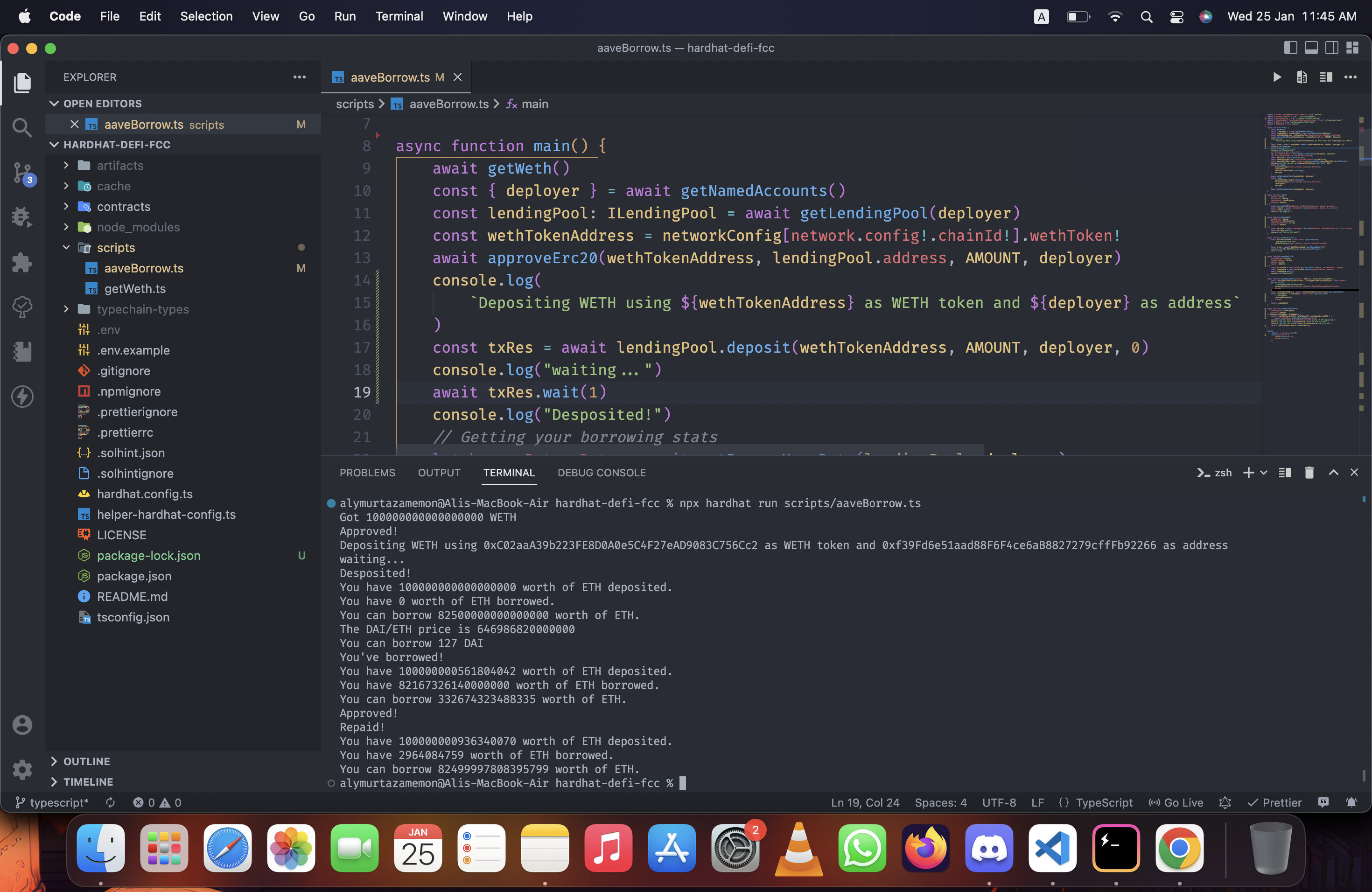Toggle the secondary side bar

click(x=1332, y=48)
